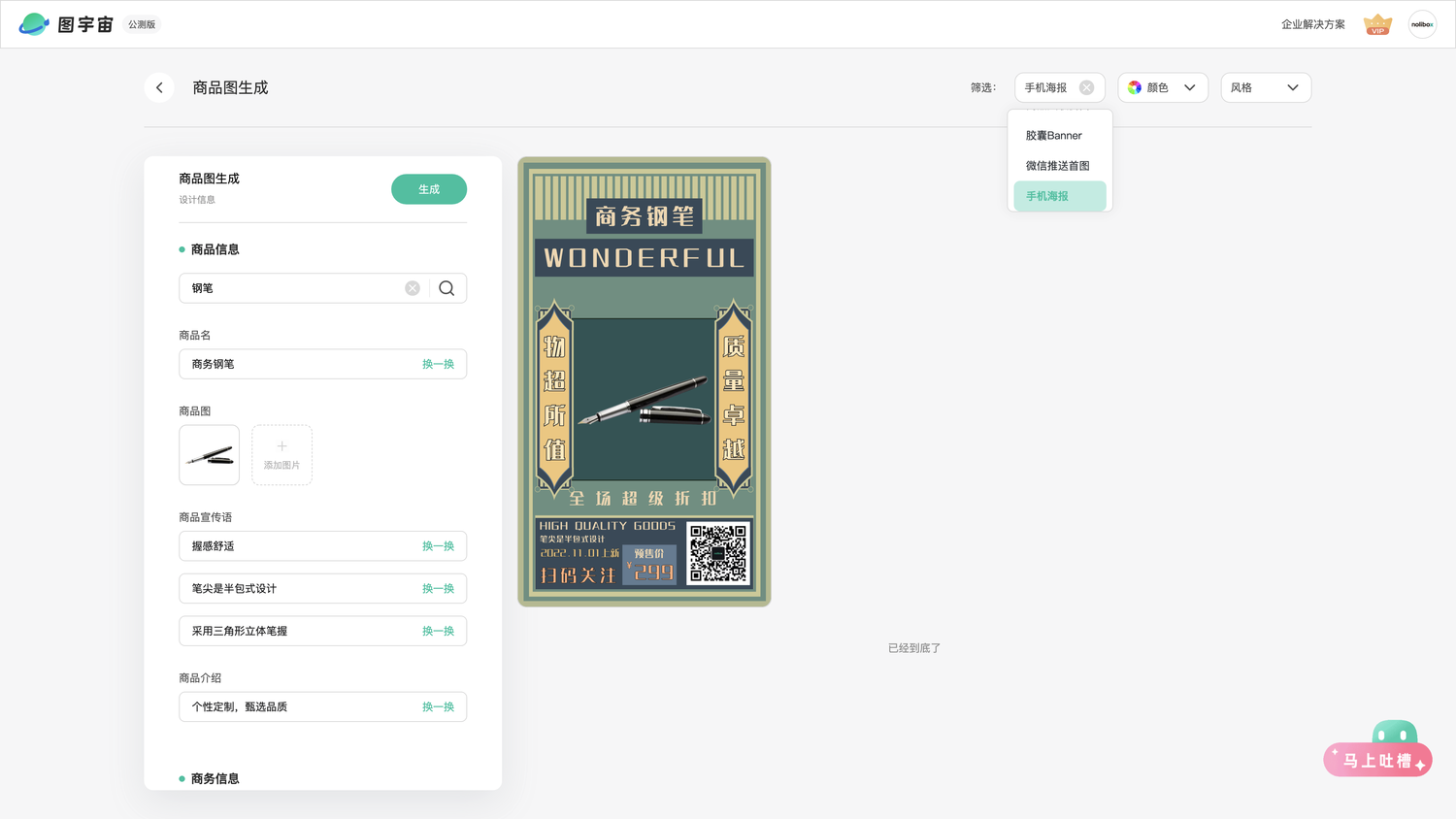Expand the 风格 style dropdown
The image size is (1456, 819).
point(1266,87)
